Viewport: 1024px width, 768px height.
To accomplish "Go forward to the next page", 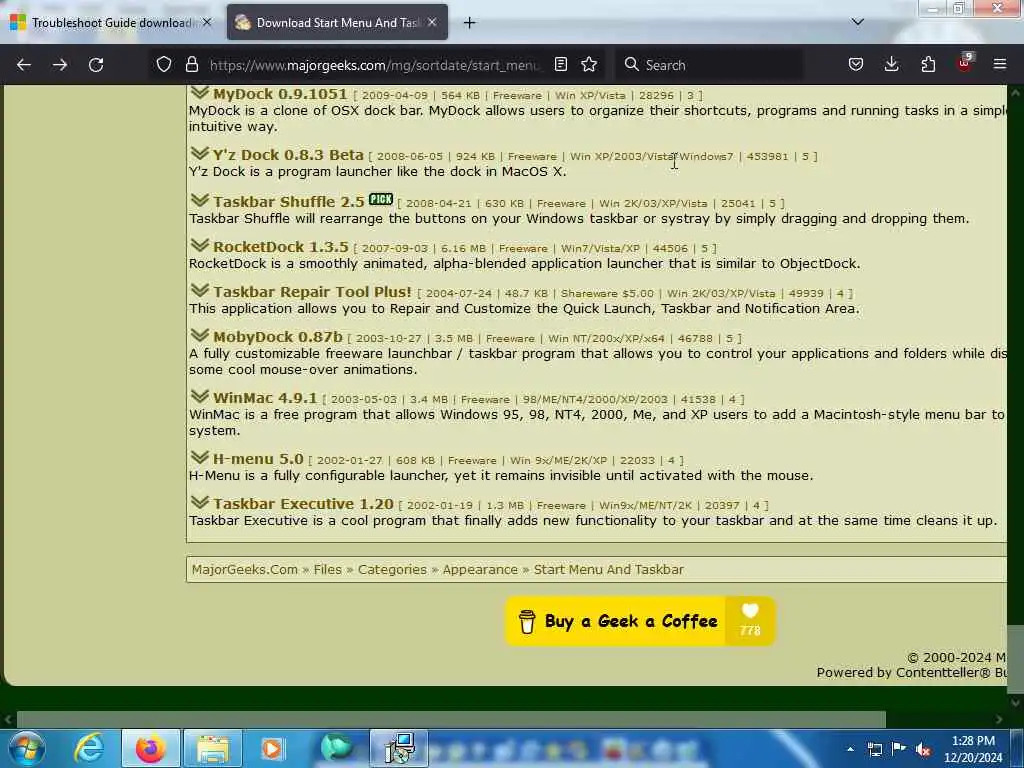I will click(59, 65).
